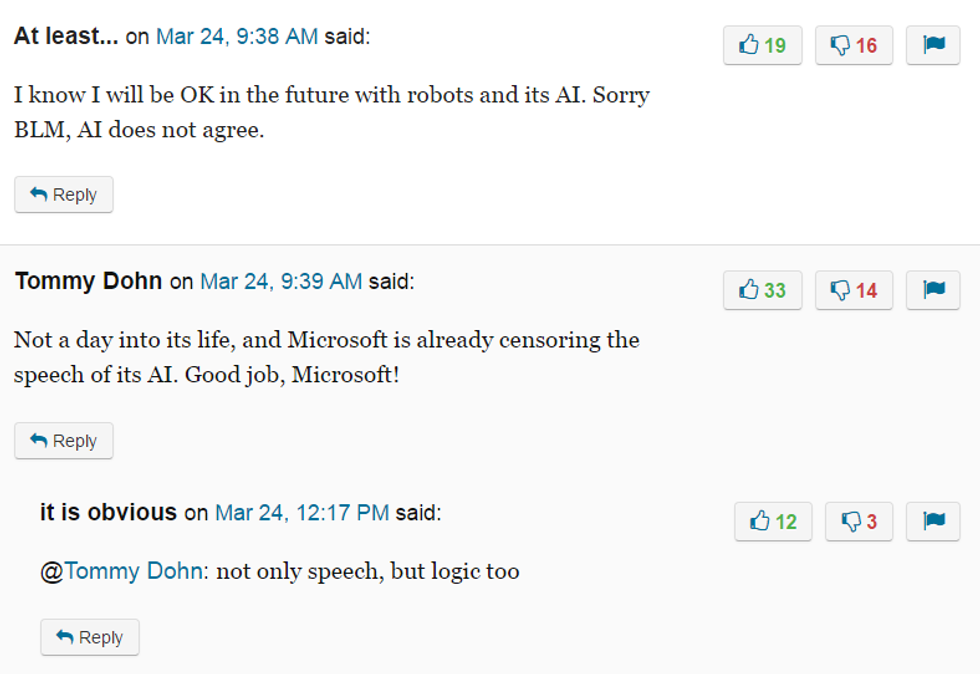Reply to the "it is obvious" comment
The width and height of the screenshot is (980, 674).
[x=90, y=637]
